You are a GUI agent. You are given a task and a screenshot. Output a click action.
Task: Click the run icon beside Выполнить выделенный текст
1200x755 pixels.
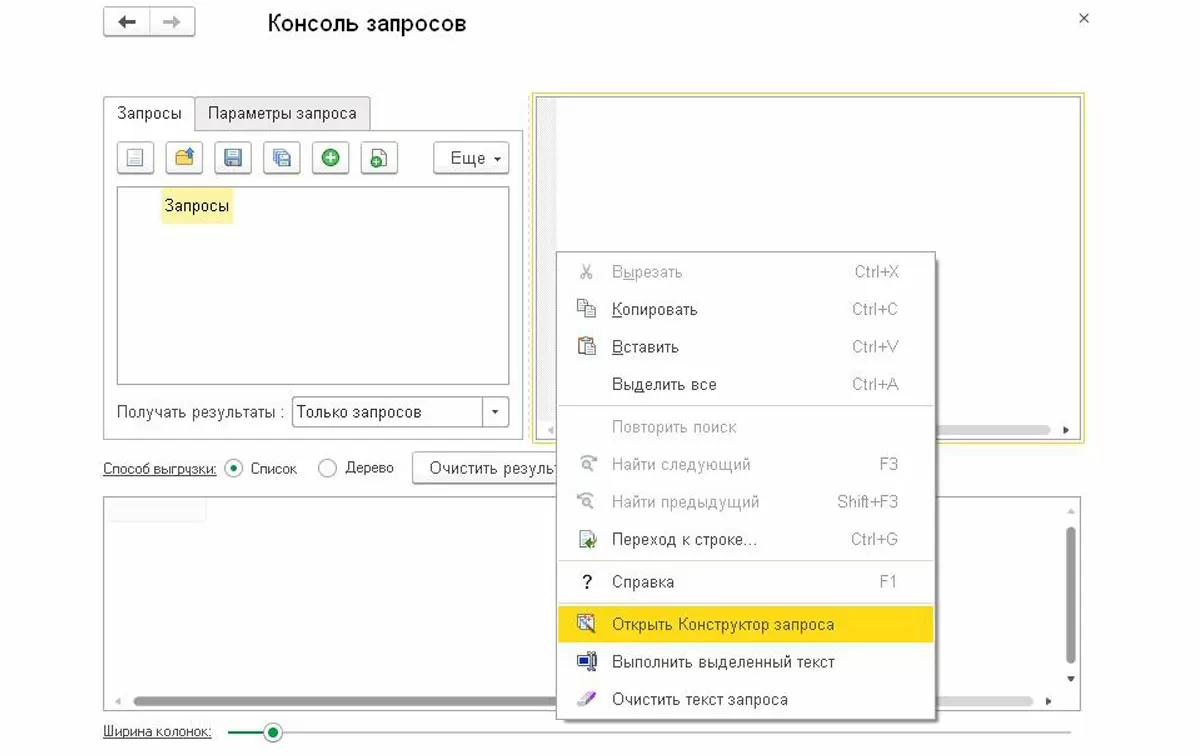(587, 662)
